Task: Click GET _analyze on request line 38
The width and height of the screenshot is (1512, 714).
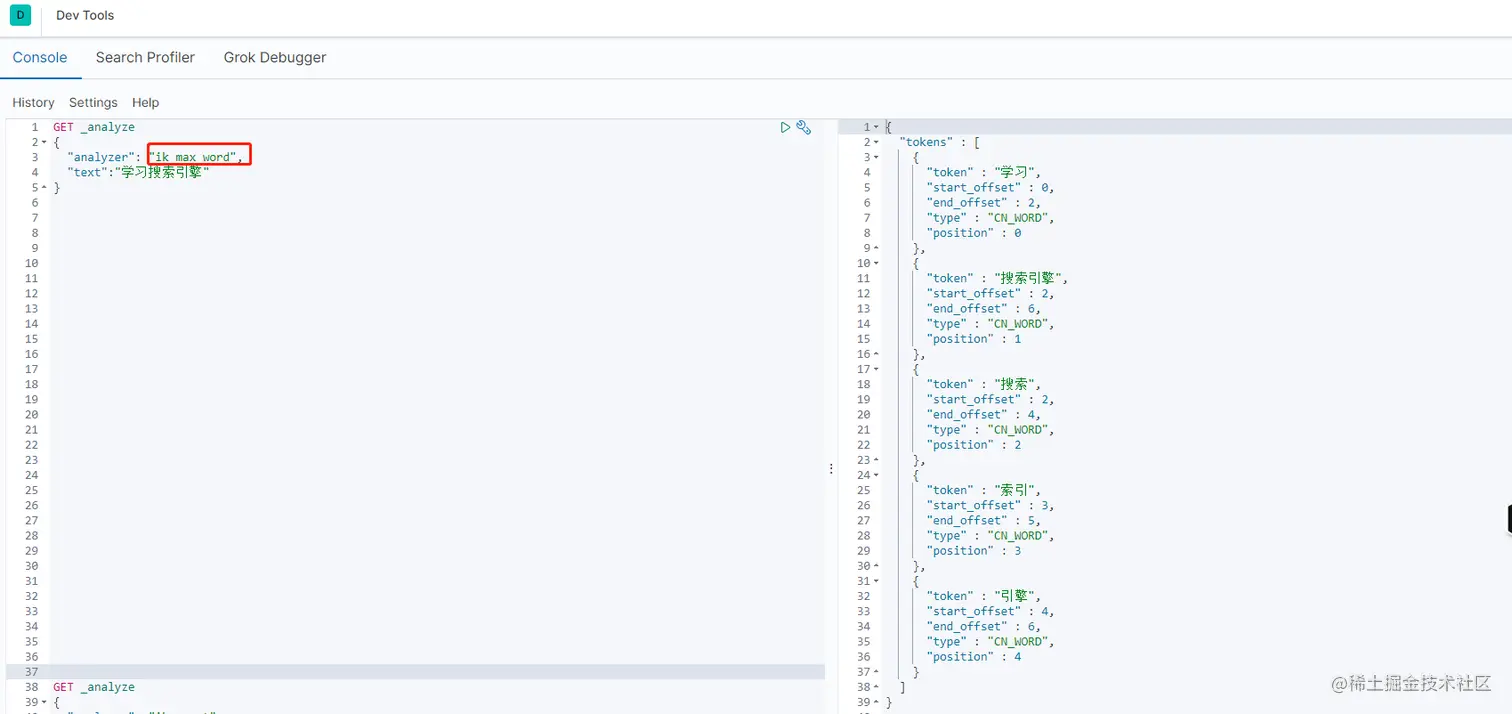Action: point(94,687)
